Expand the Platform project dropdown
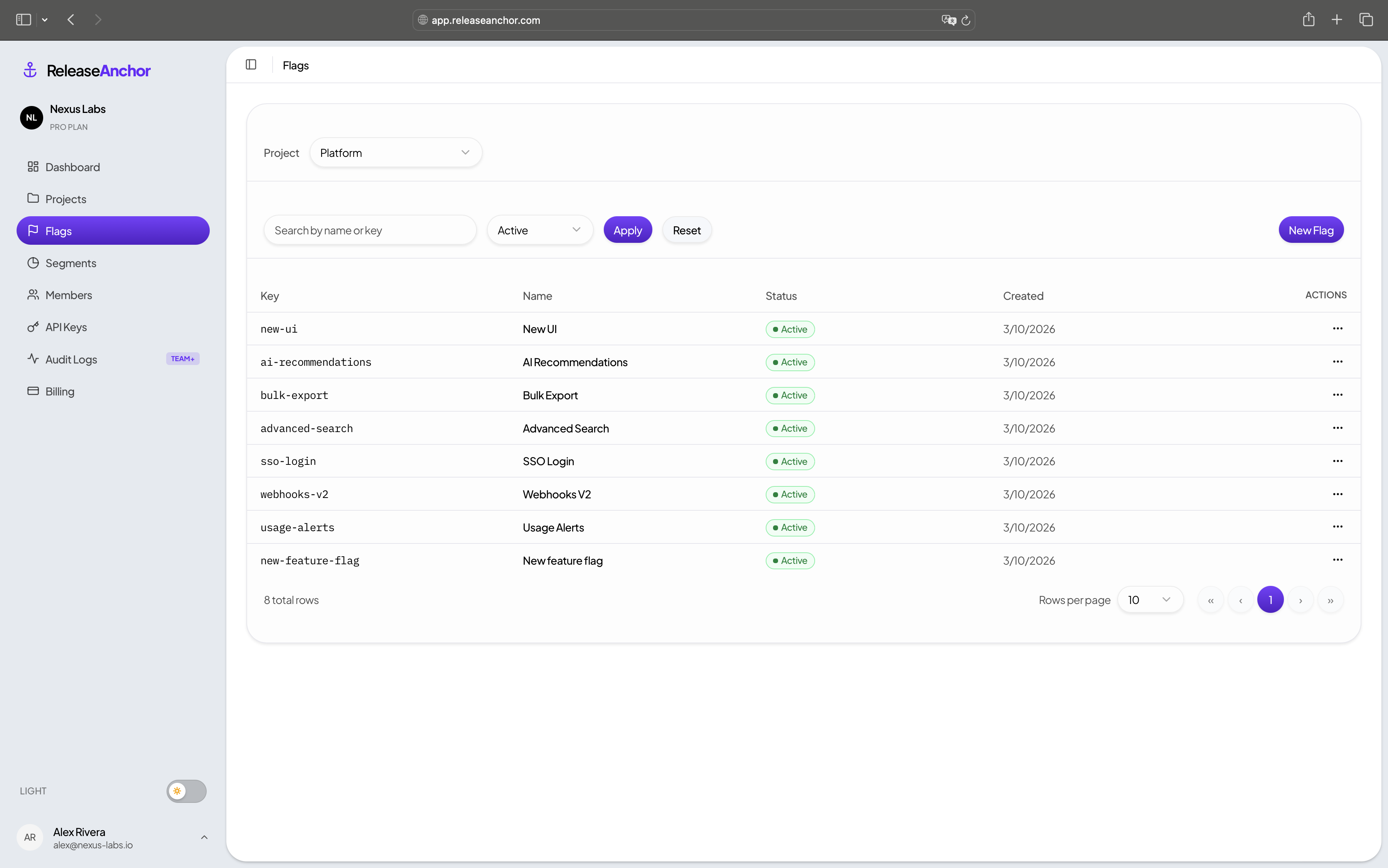The height and width of the screenshot is (868, 1388). [395, 153]
